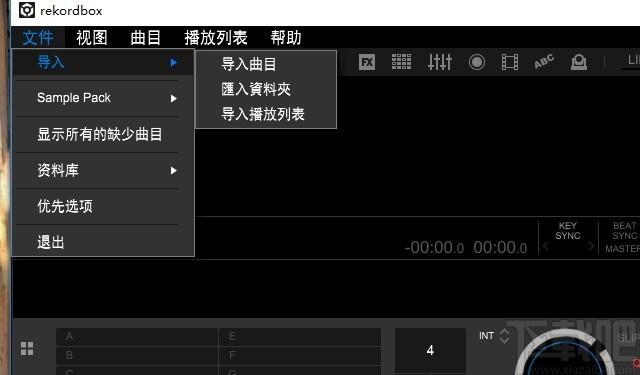Trigger hot cue pad A
Image resolution: width=640 pixels, height=375 pixels.
coord(137,337)
